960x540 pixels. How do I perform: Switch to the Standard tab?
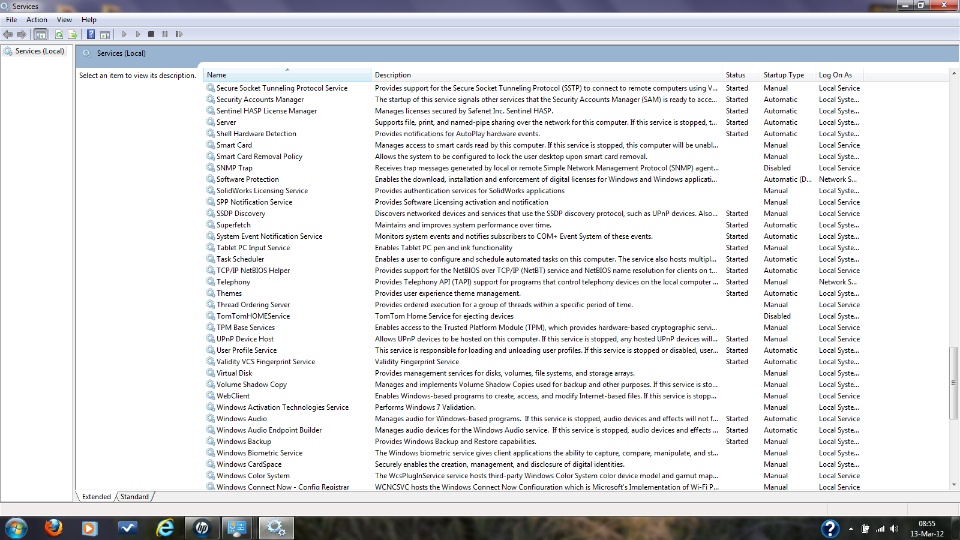(134, 497)
